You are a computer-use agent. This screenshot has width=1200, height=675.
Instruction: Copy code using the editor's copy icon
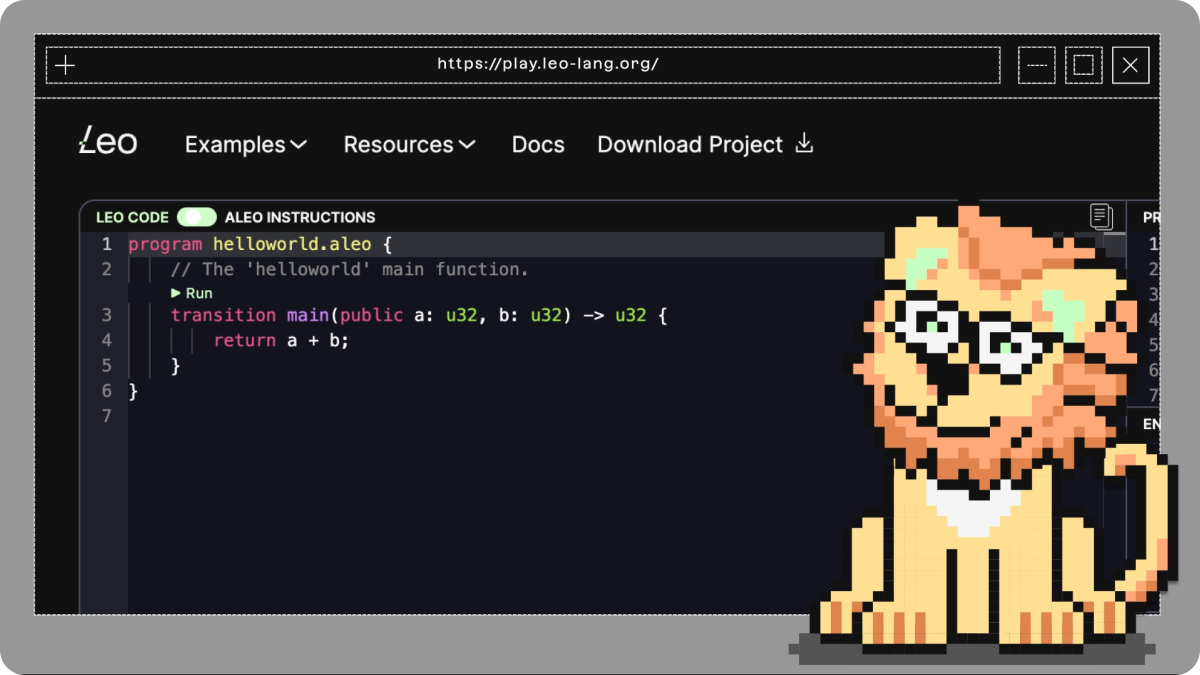(1101, 216)
